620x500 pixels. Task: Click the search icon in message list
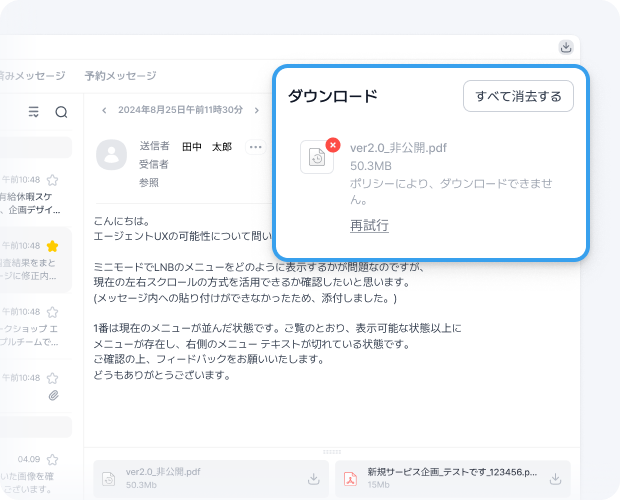[x=61, y=112]
